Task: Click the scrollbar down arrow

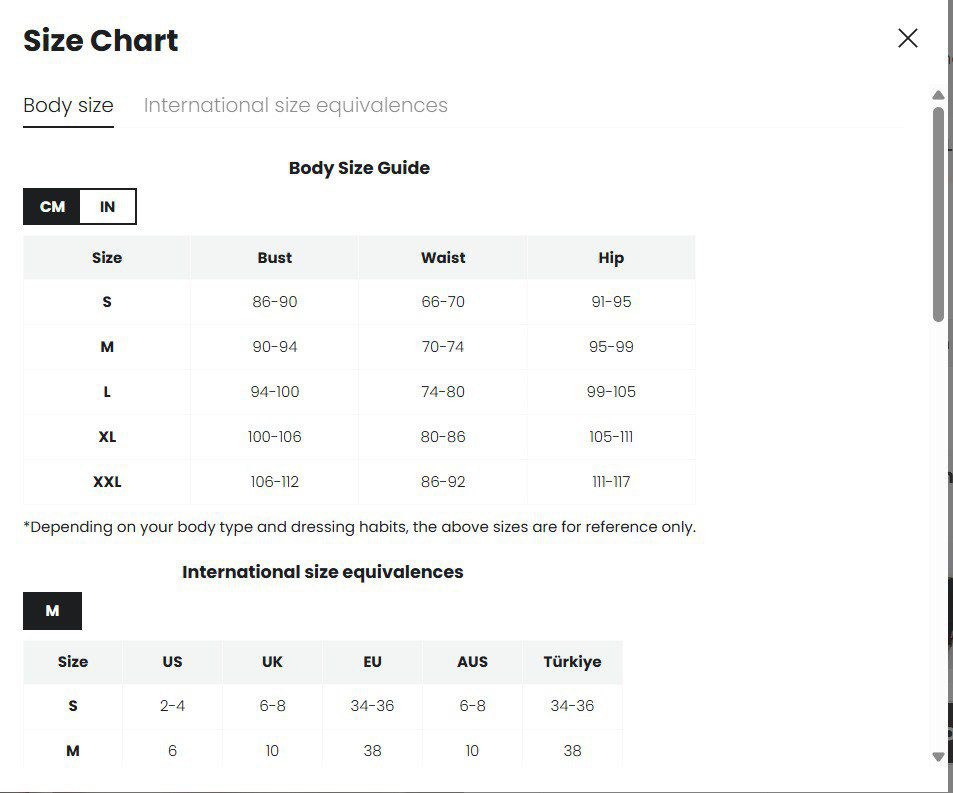Action: pyautogui.click(x=938, y=757)
